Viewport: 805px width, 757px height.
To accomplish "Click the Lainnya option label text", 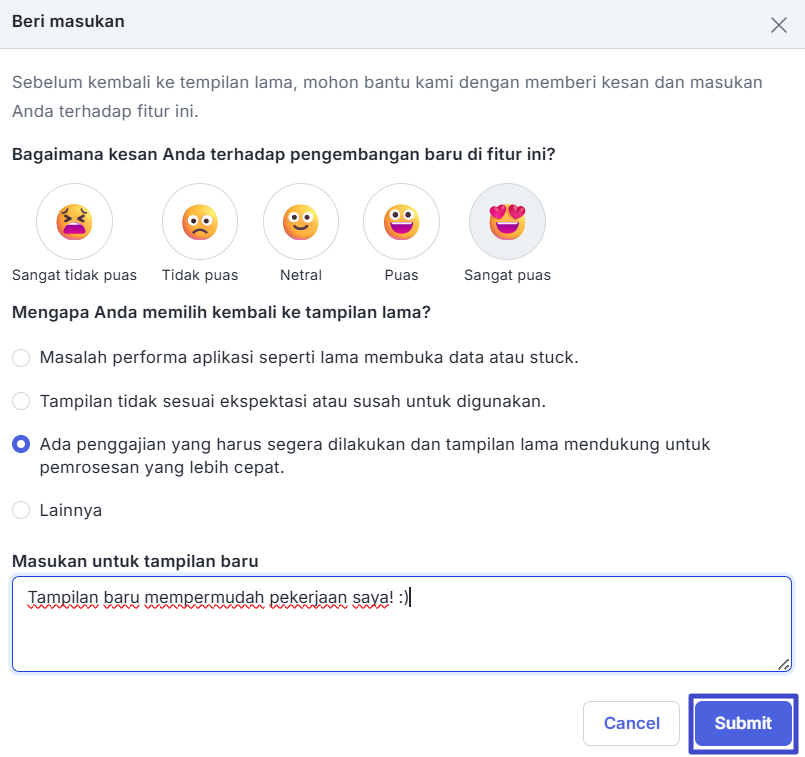I will click(71, 511).
